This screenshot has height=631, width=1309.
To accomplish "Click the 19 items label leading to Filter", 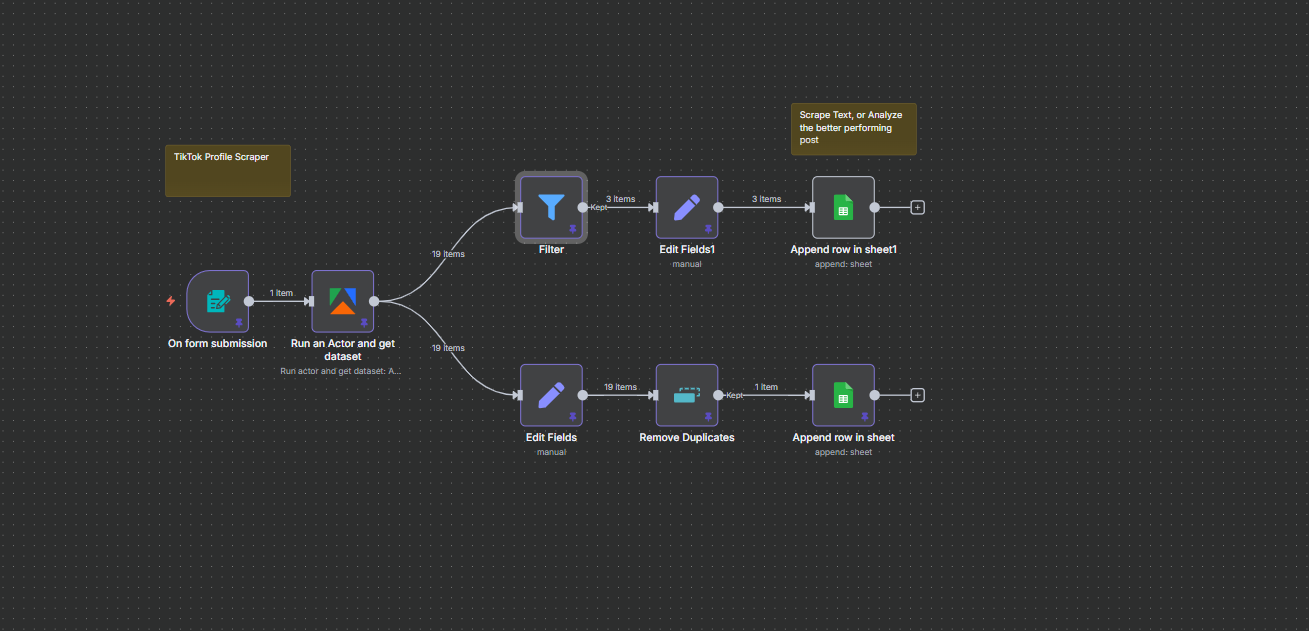I will [x=448, y=254].
